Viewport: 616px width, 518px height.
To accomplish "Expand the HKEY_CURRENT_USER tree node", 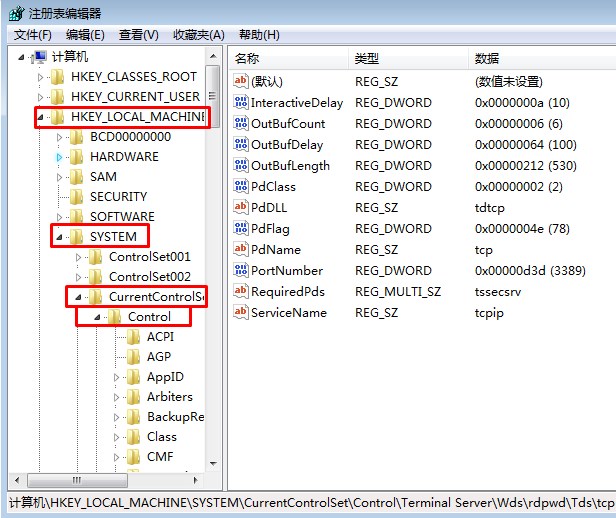I will [41, 97].
